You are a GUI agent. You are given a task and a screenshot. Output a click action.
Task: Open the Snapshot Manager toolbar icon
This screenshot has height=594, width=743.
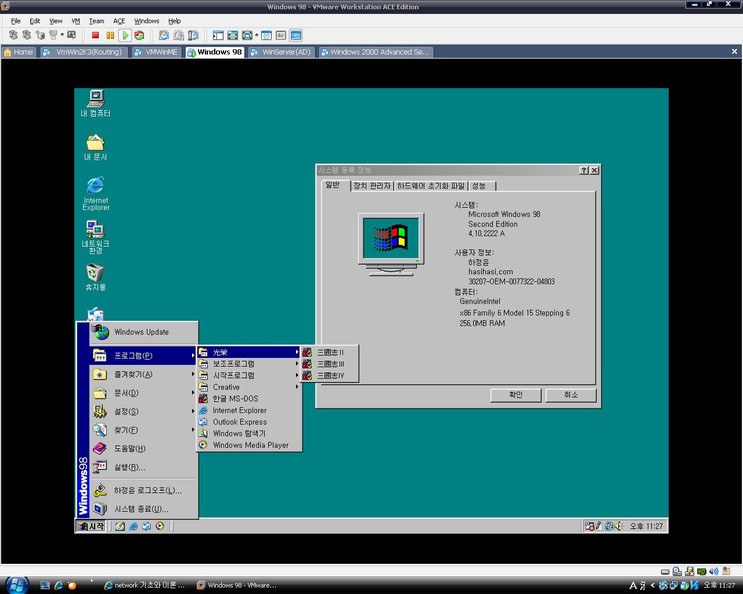pos(193,35)
